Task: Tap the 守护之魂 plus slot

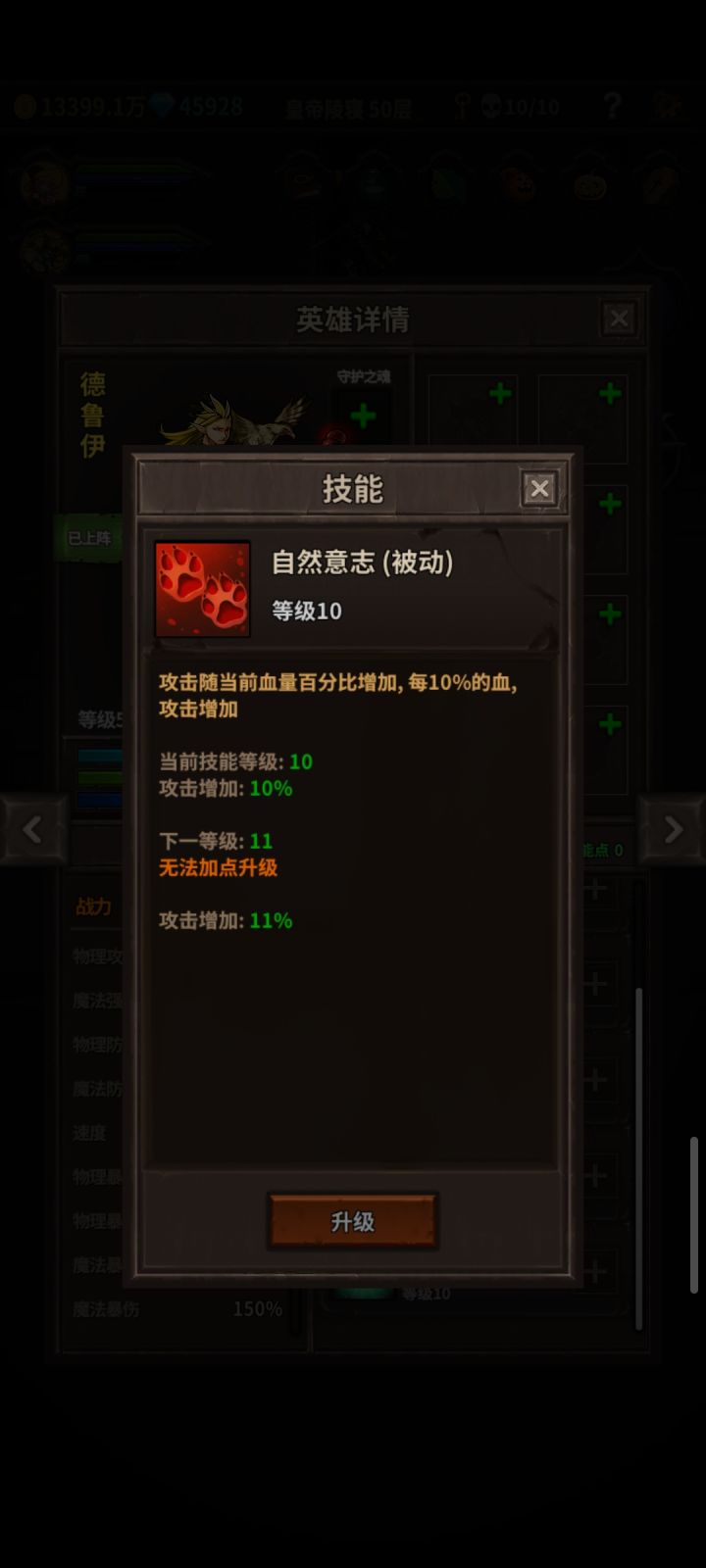Action: [362, 416]
